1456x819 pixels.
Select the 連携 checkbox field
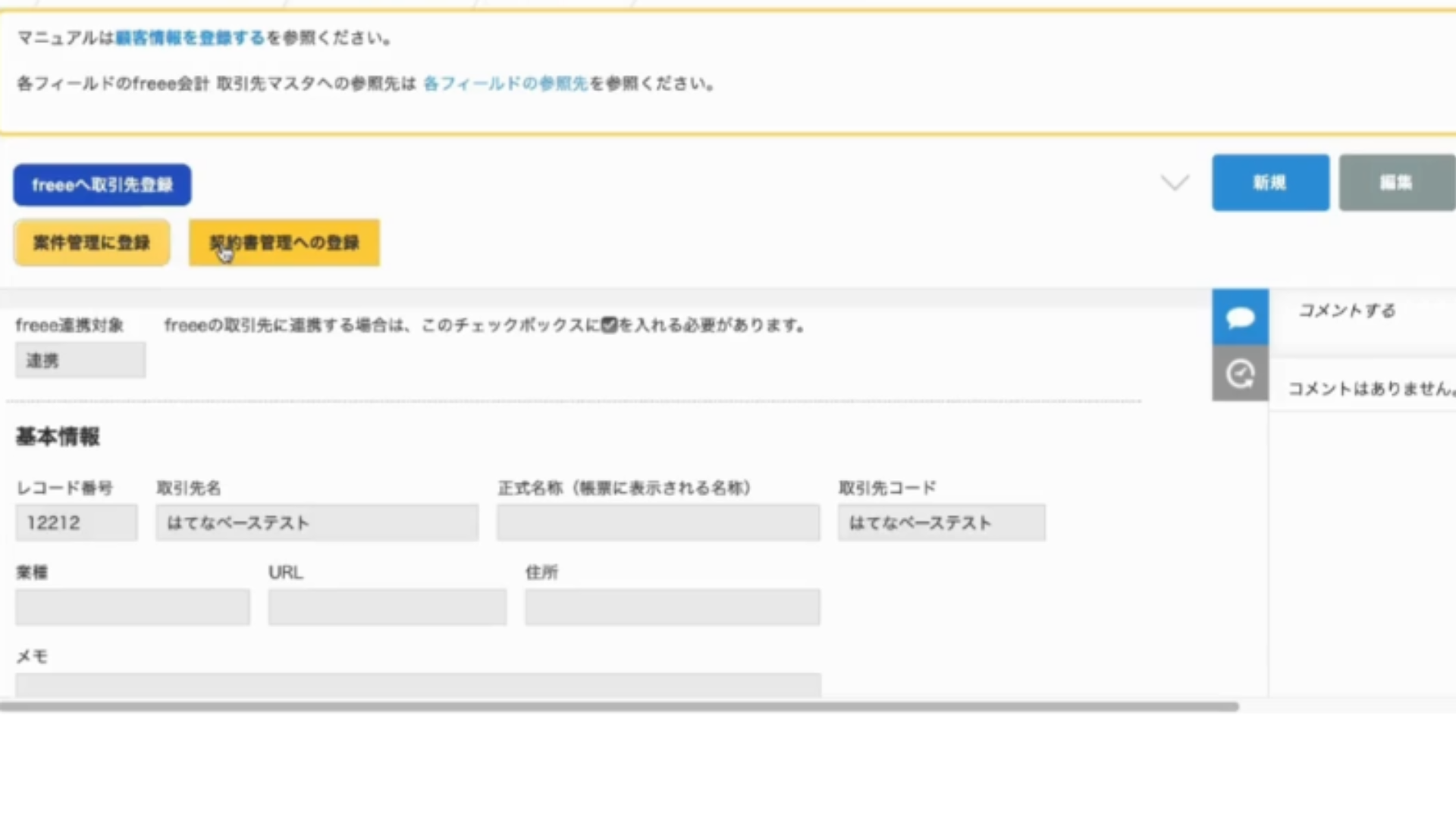[x=80, y=359]
